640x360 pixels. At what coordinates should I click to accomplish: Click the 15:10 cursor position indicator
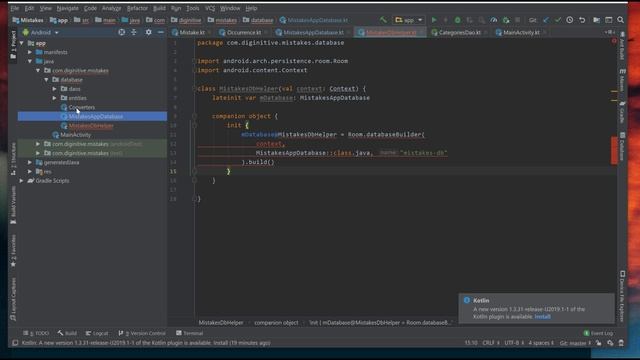point(471,343)
